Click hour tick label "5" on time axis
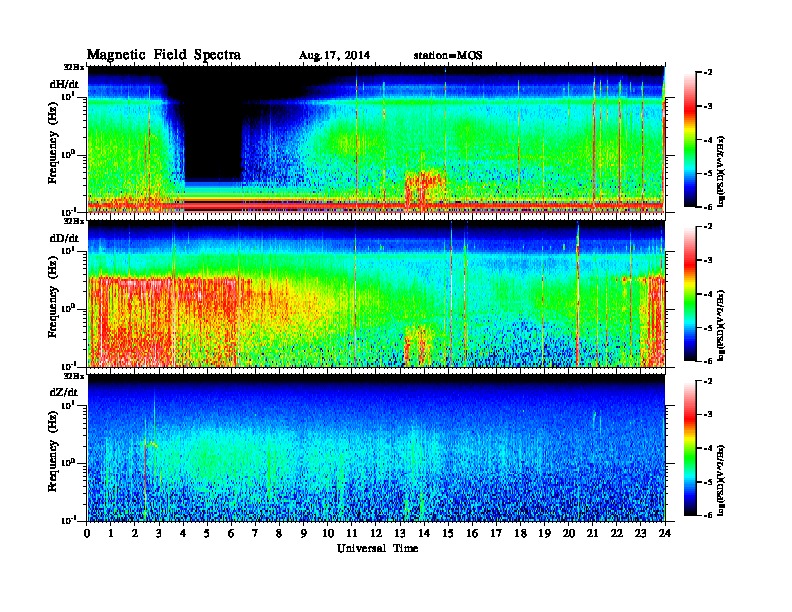 tap(207, 533)
